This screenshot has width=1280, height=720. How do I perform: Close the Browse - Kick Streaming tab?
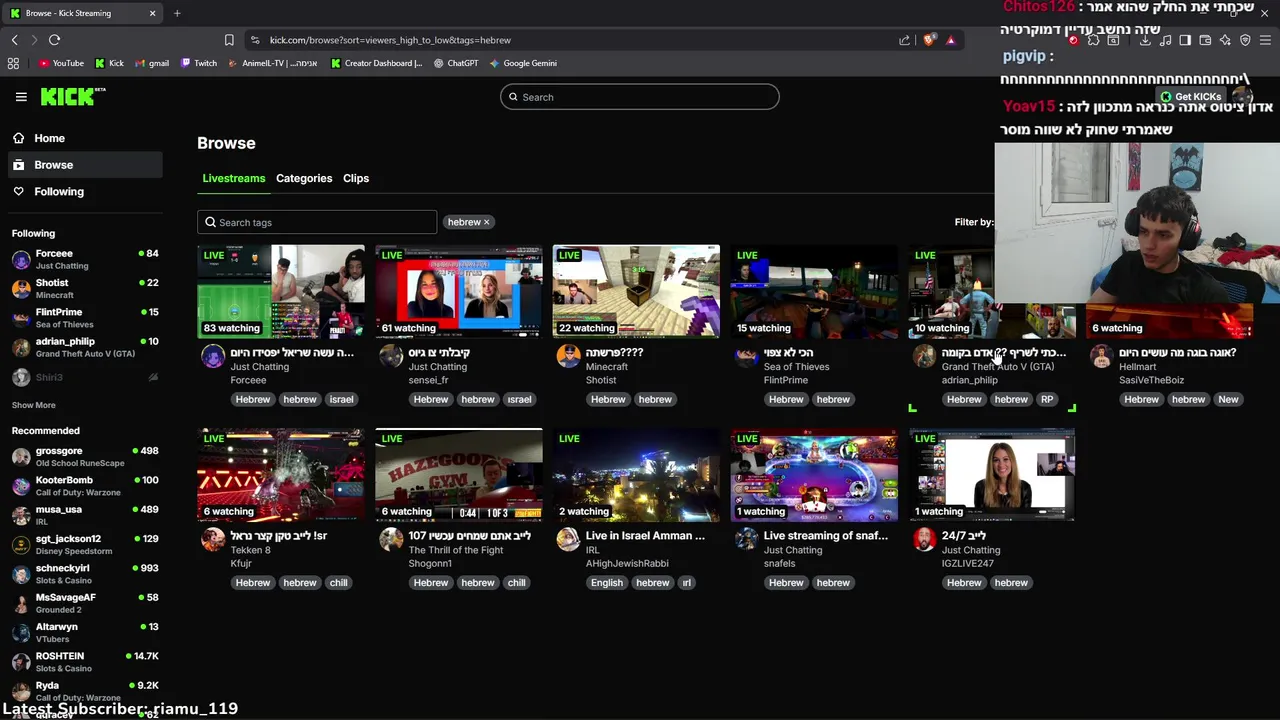[x=152, y=13]
